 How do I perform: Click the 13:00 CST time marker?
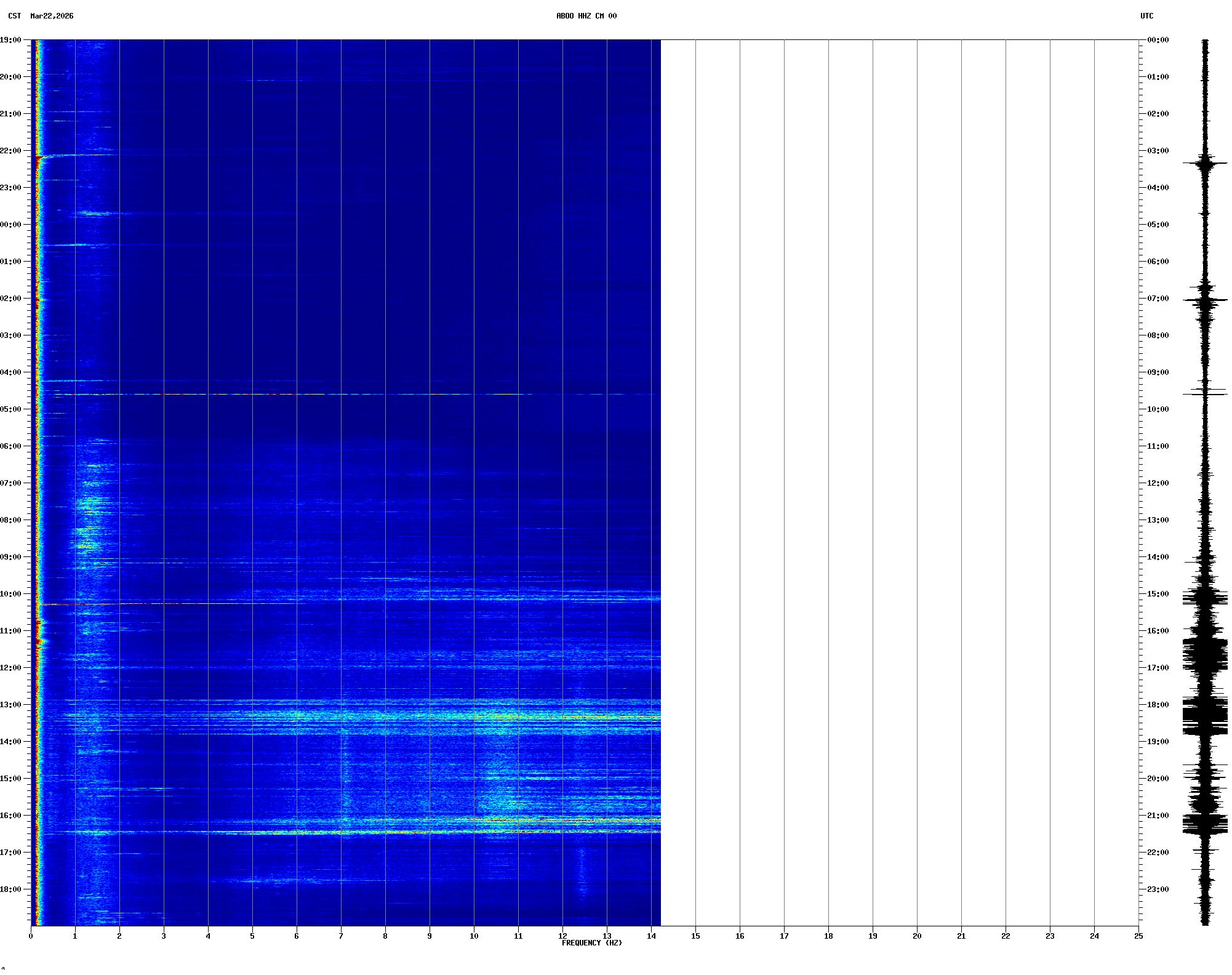pyautogui.click(x=10, y=705)
